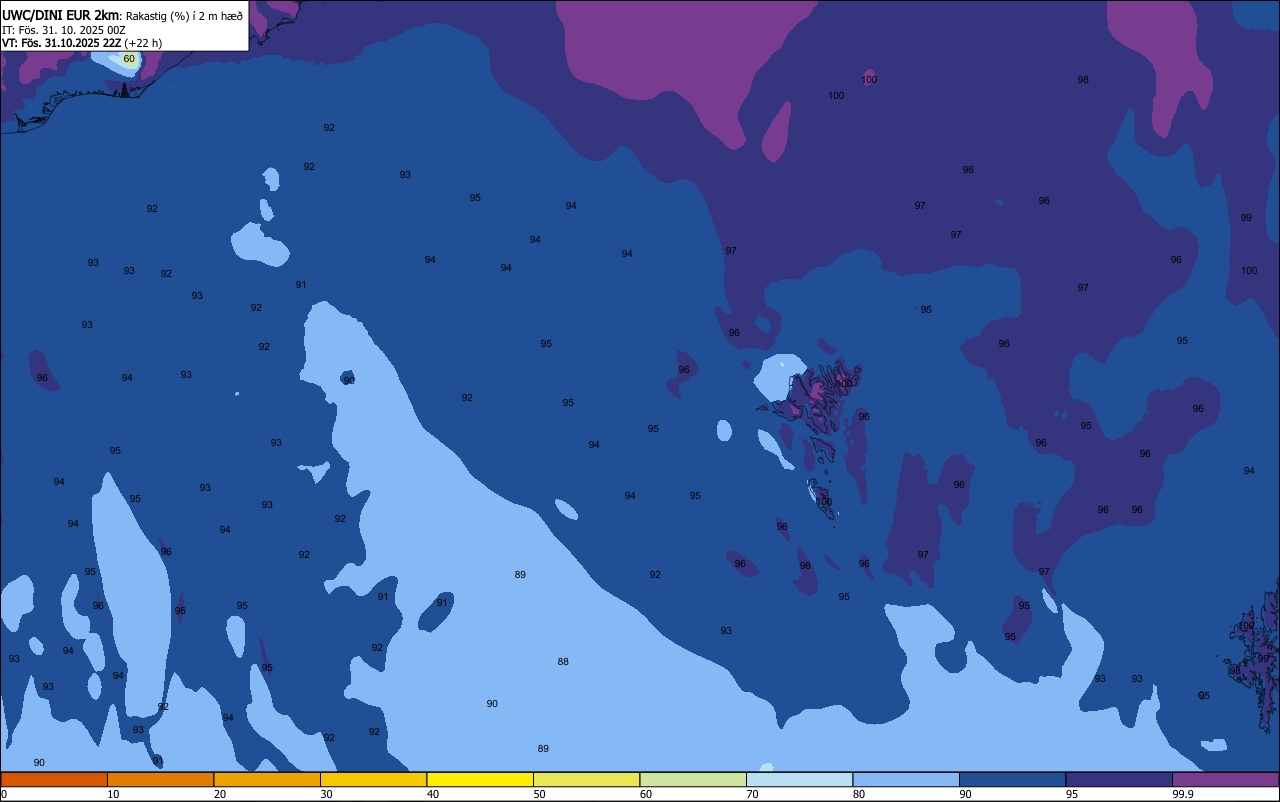Pick the 20–30 amber legend swatch
Viewport: 1280px width, 802px height.
click(x=267, y=779)
